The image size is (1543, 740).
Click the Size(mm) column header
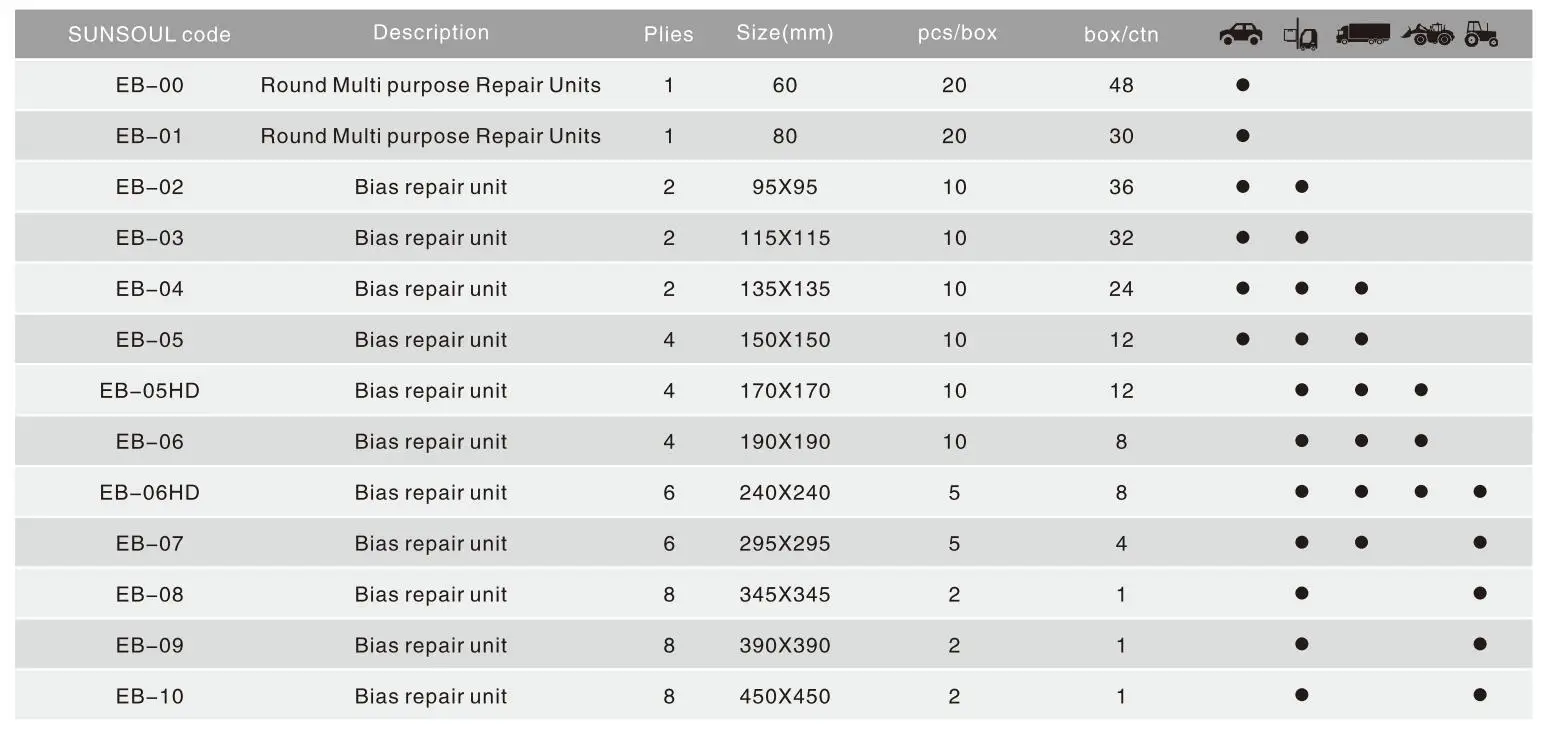(x=785, y=33)
